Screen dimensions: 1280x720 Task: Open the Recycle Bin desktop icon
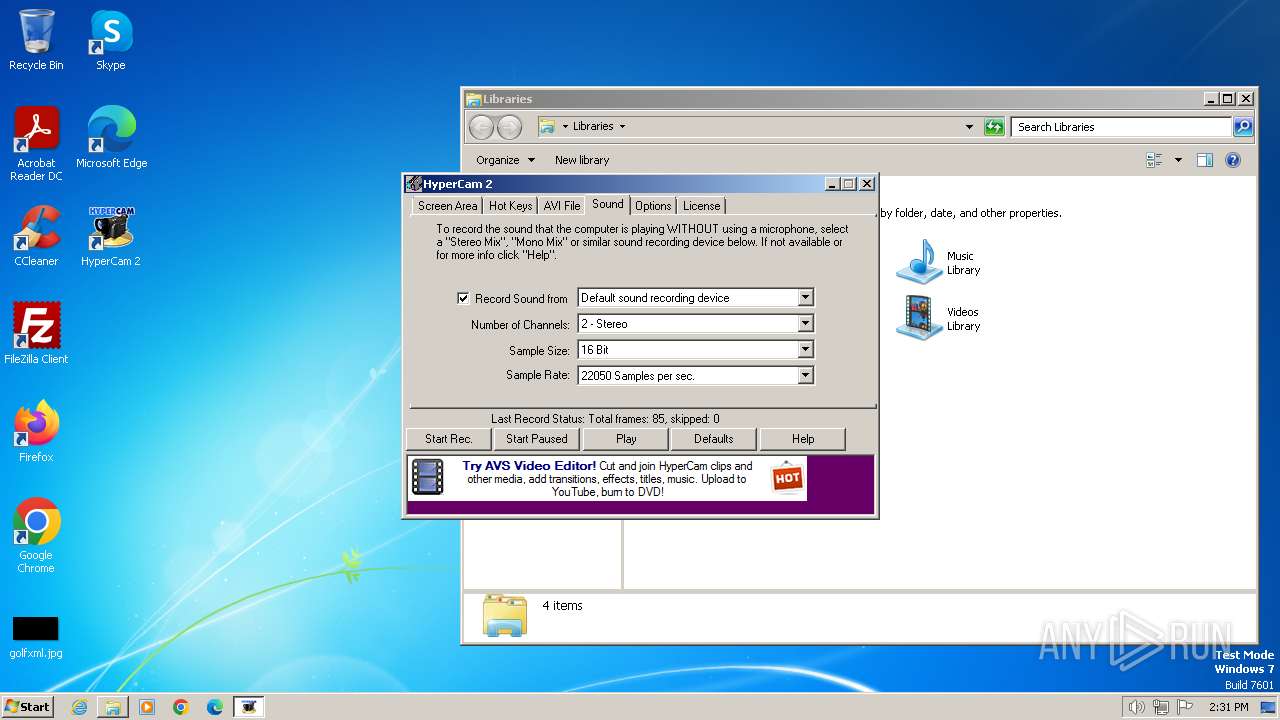(x=36, y=40)
